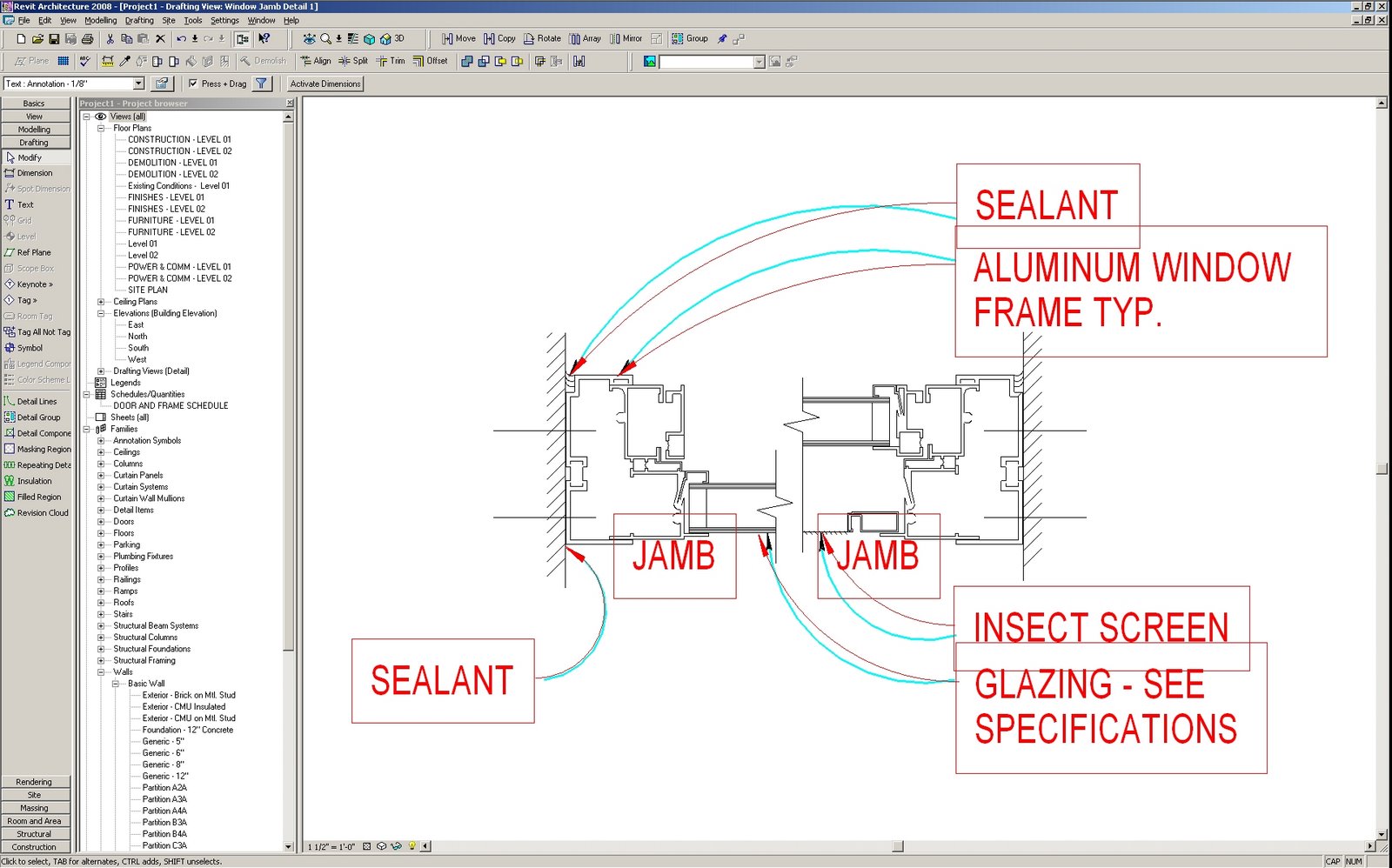
Task: Select the Split tool
Action: coord(353,62)
